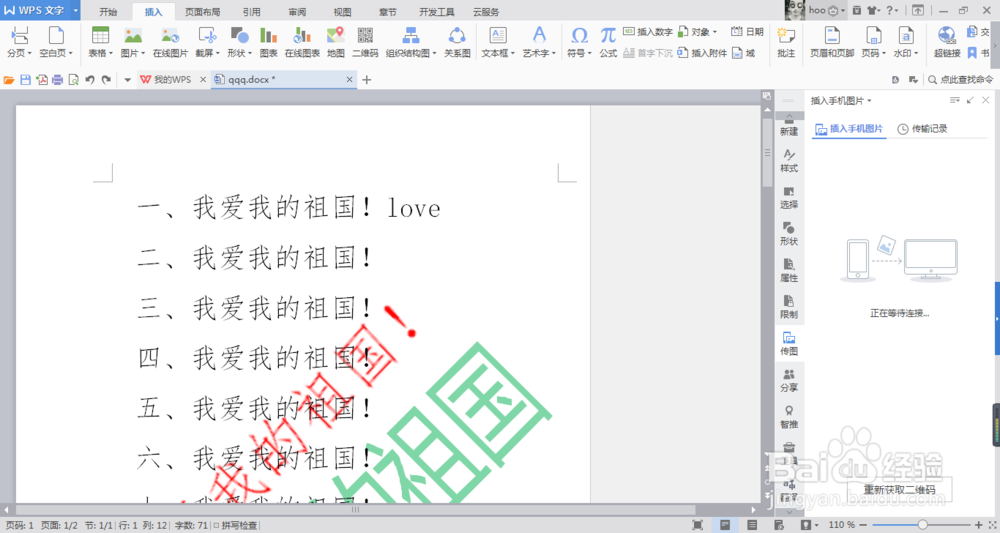Screen dimensions: 1000x533
Task: Expand the 表格 dropdown arrow
Action: (111, 54)
